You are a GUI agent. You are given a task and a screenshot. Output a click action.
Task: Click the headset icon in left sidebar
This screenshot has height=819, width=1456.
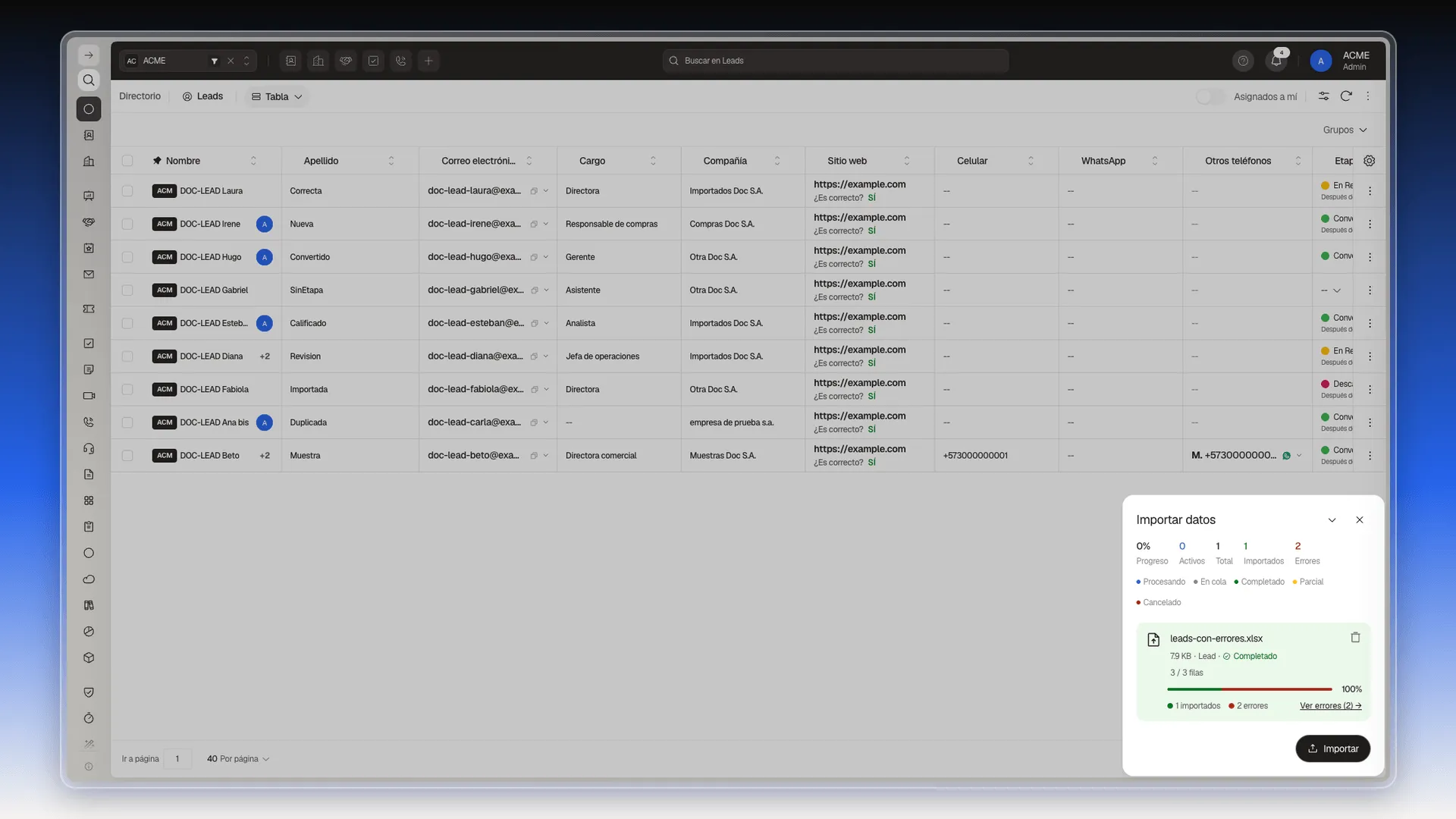tap(89, 448)
